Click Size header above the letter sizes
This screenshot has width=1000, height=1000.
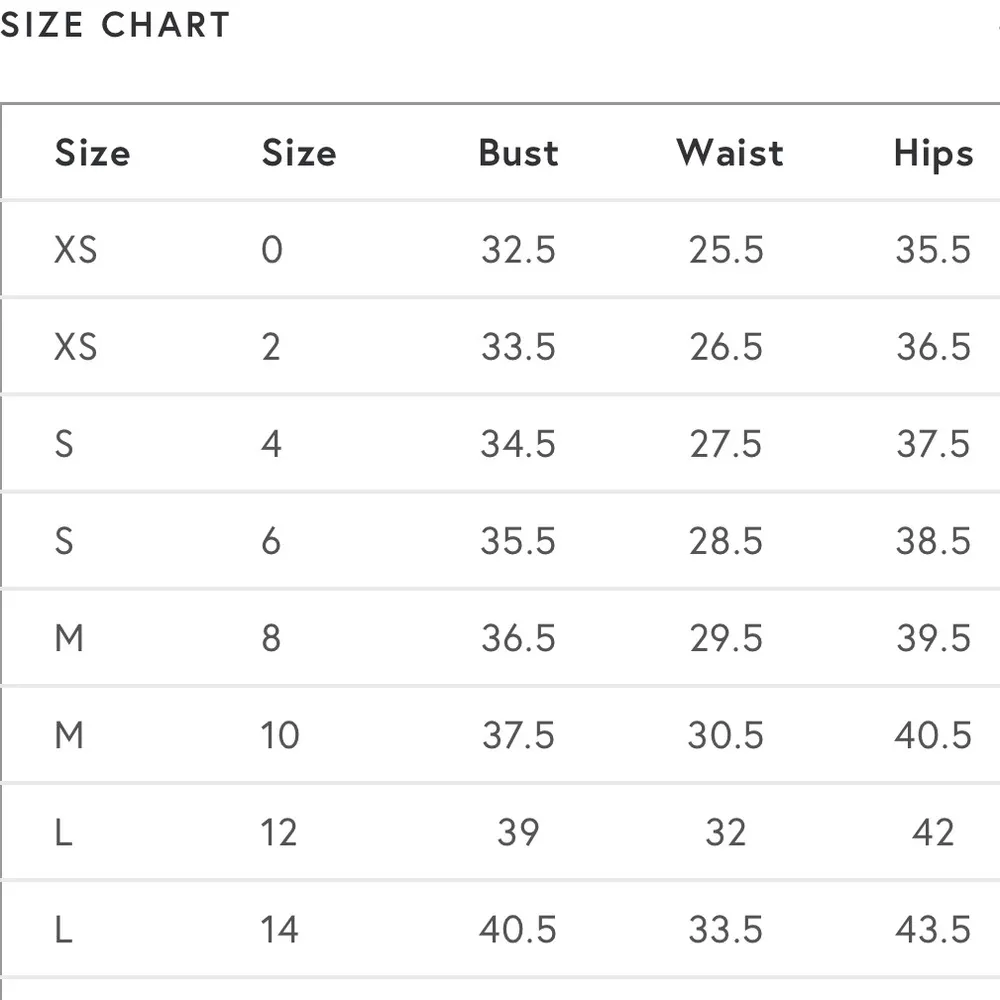point(92,153)
